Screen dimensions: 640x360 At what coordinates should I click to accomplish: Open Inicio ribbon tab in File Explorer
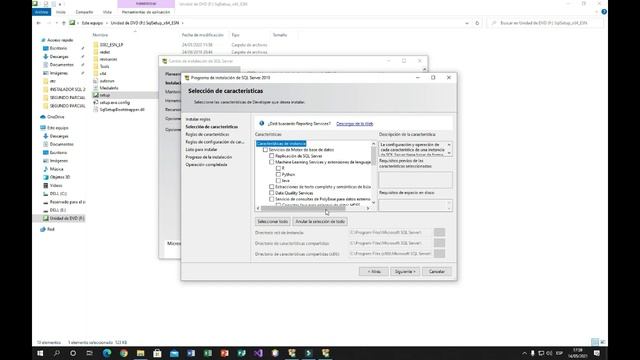[61, 12]
